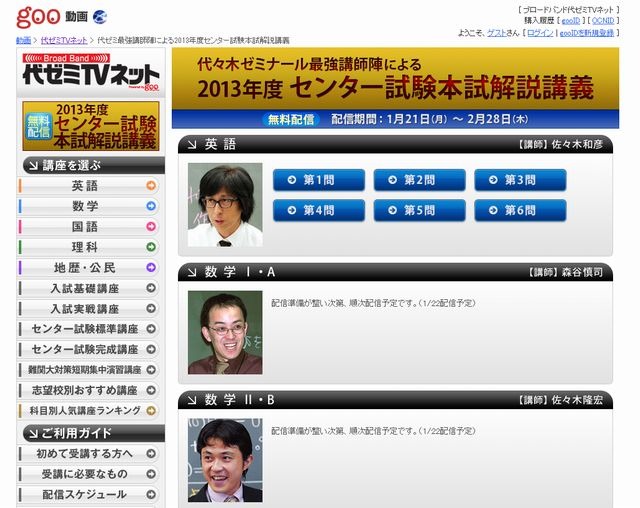Open the 英語 course menu item
Viewport: 640px width, 508px height.
pos(89,186)
